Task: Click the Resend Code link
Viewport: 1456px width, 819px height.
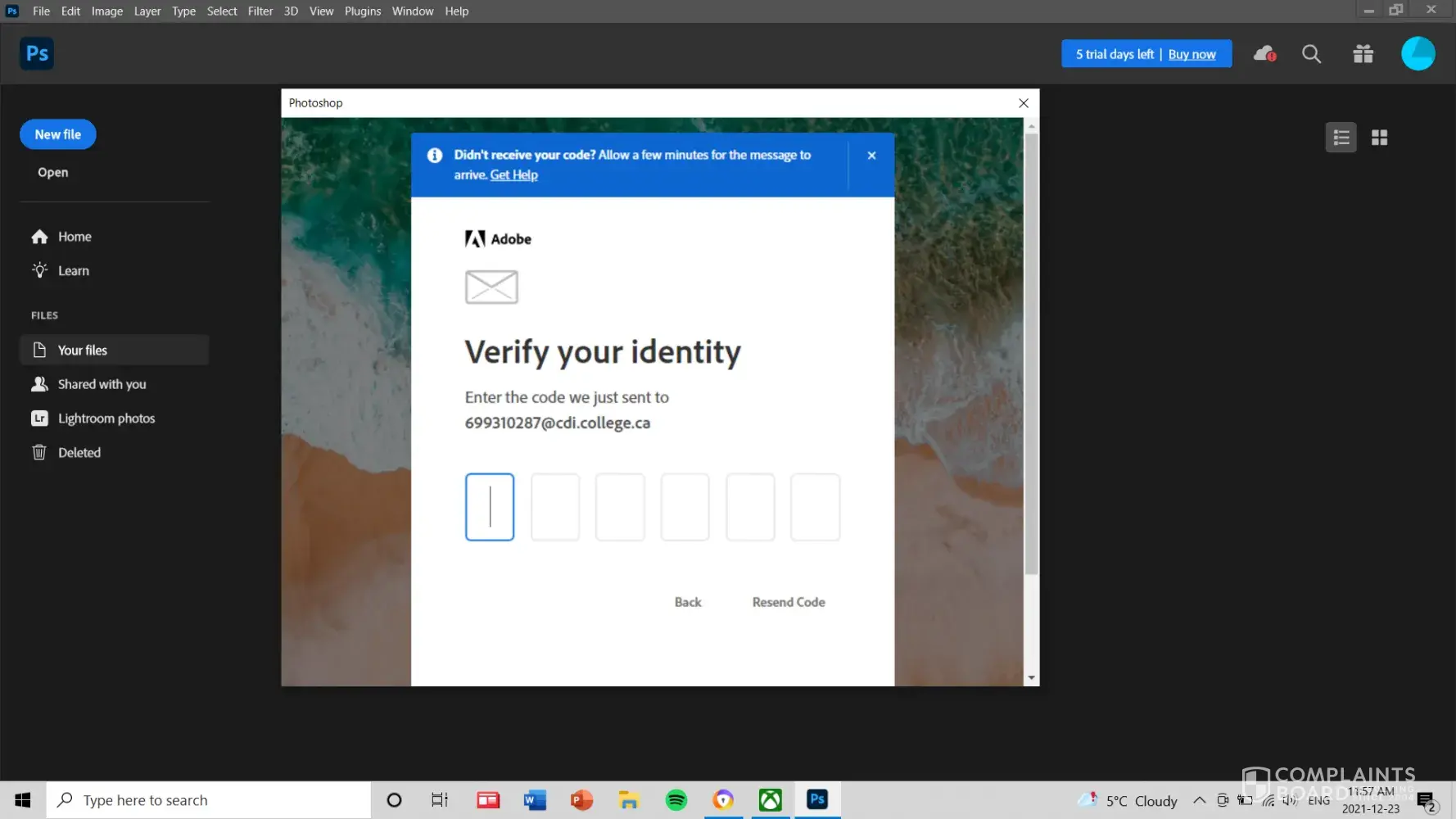Action: tap(788, 602)
